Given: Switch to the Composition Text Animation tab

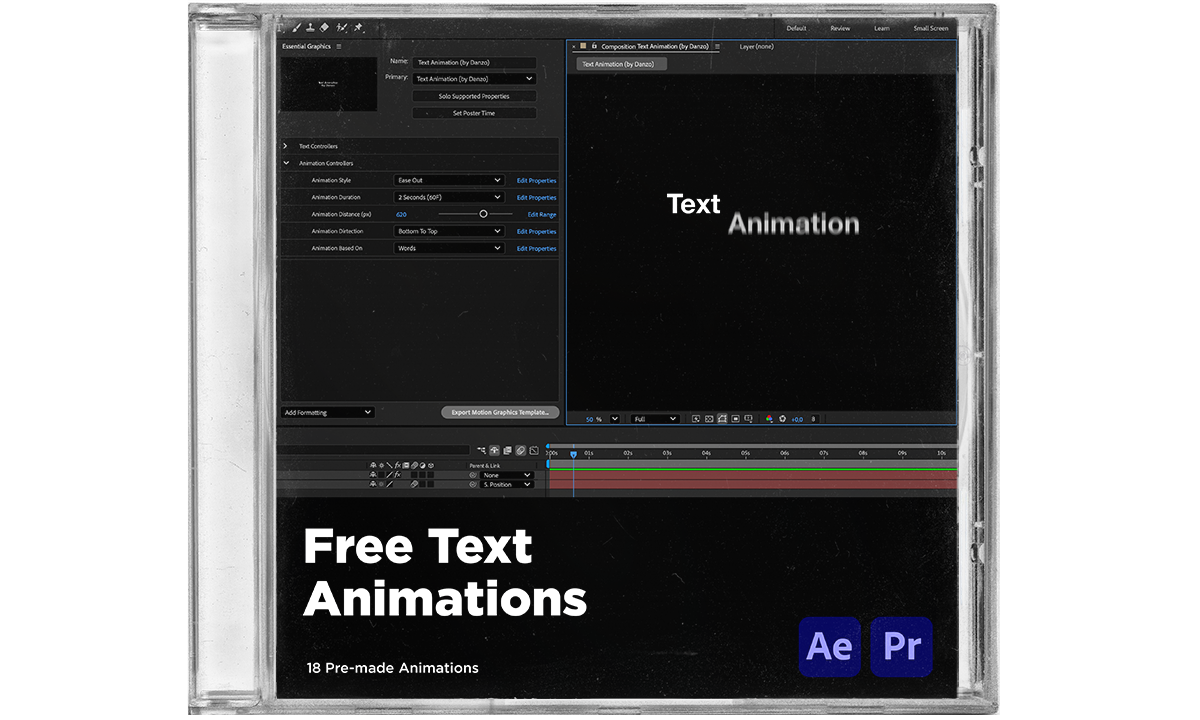Looking at the screenshot, I should (x=655, y=45).
